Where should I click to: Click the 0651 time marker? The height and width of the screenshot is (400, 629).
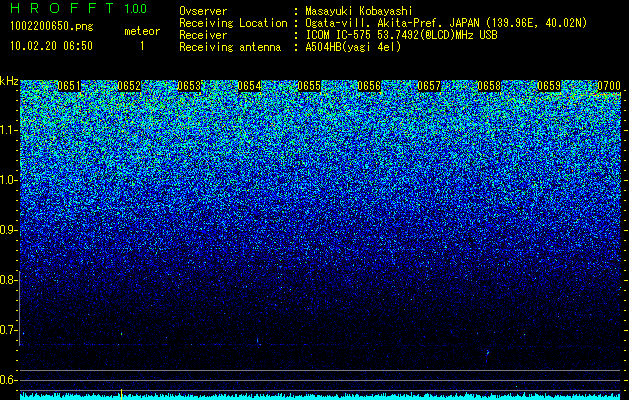click(x=69, y=86)
